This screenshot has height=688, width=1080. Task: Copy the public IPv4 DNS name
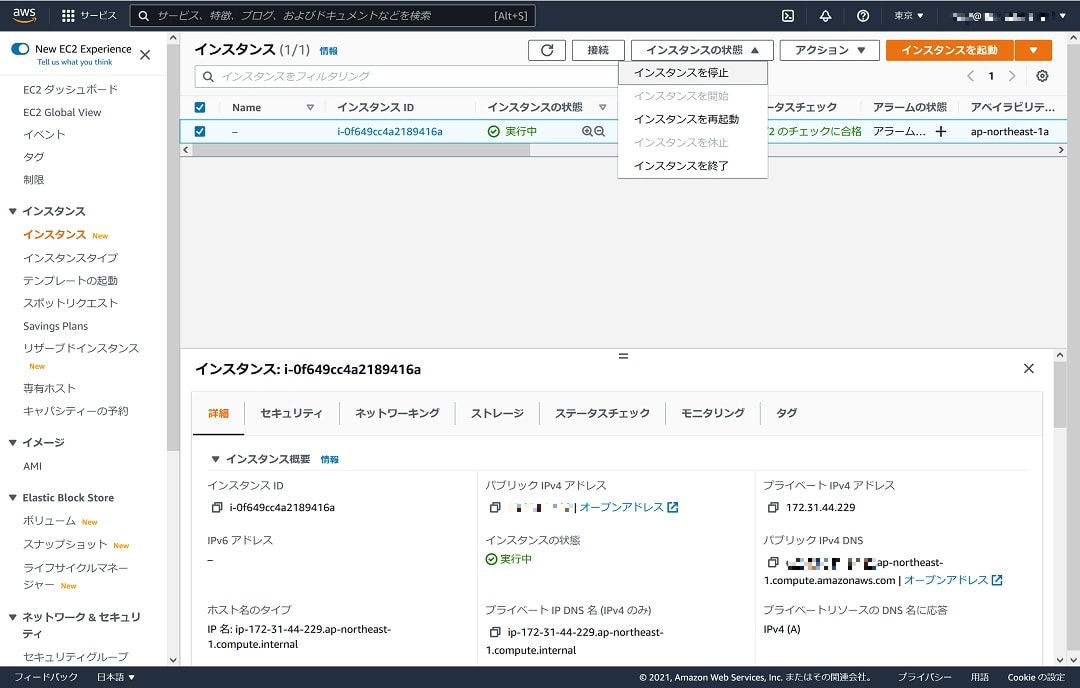(x=773, y=563)
